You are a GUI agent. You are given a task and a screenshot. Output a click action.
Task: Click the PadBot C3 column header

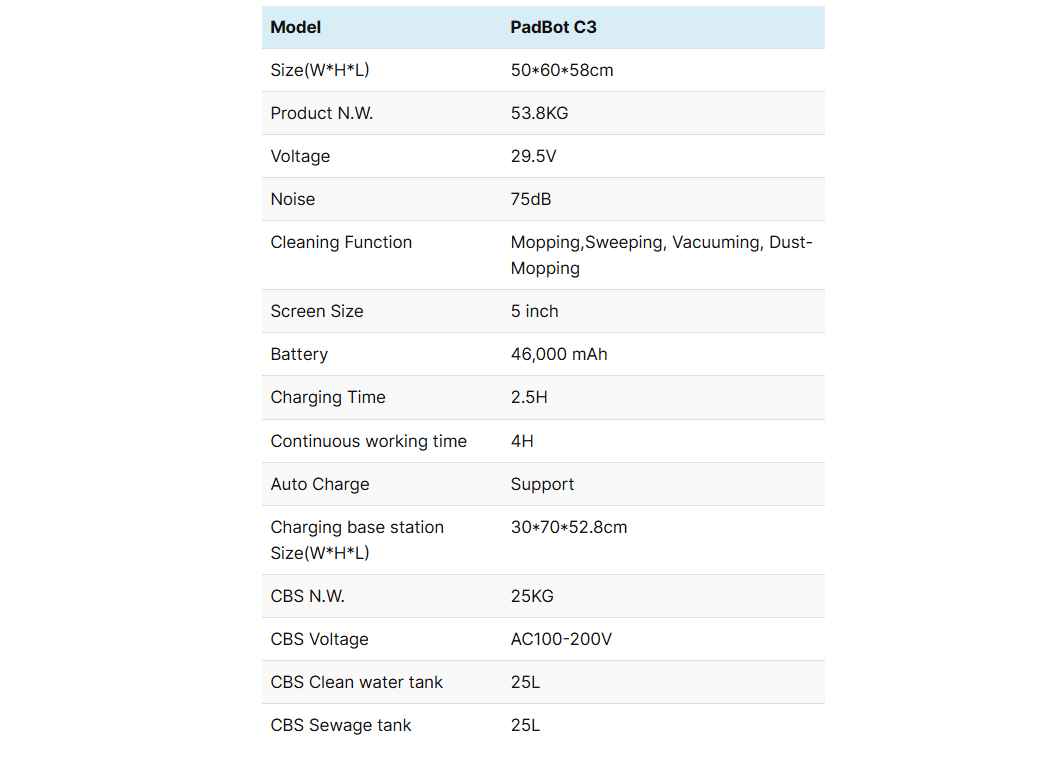(553, 27)
